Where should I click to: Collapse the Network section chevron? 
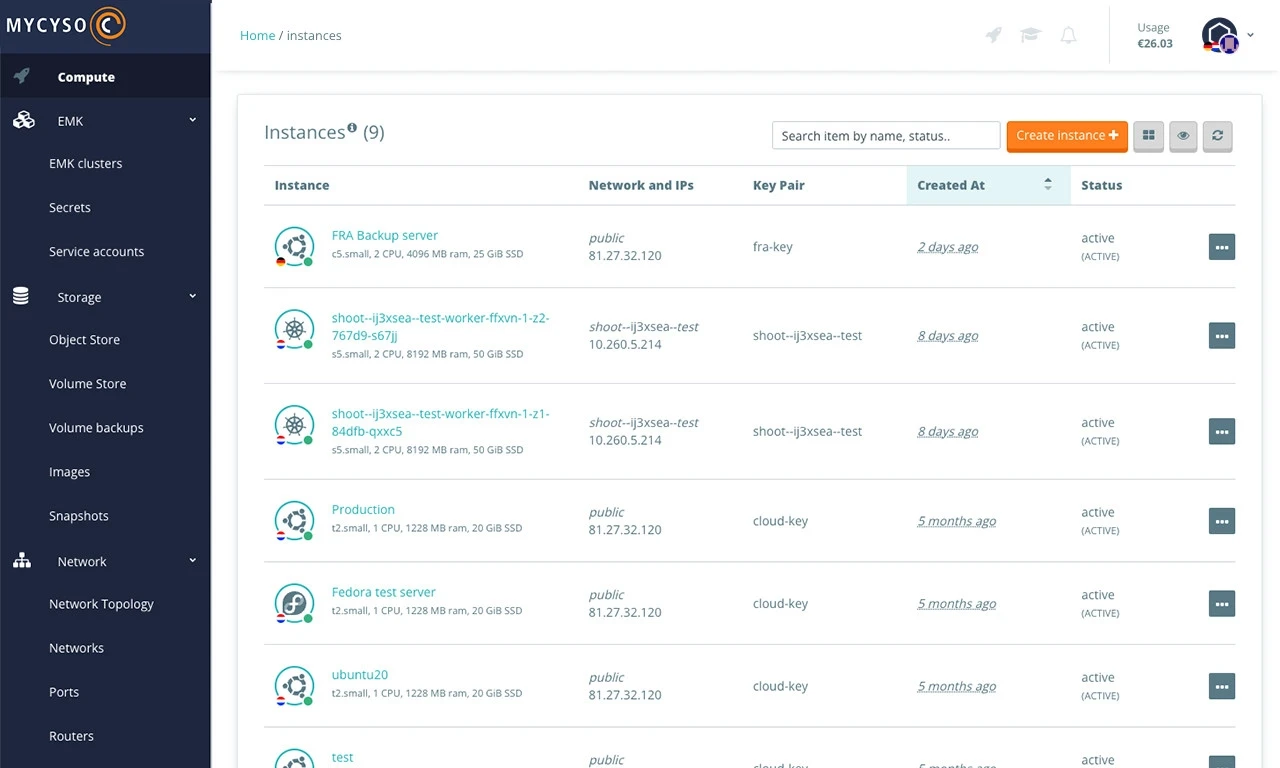[192, 560]
